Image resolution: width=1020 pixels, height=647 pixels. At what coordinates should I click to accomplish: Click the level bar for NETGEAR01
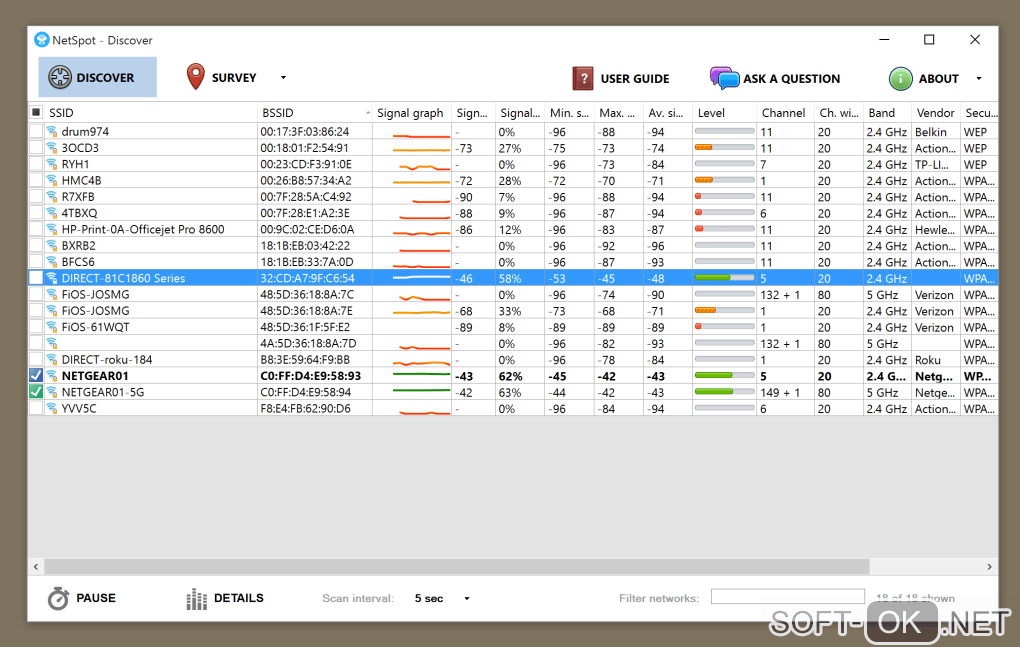(724, 375)
